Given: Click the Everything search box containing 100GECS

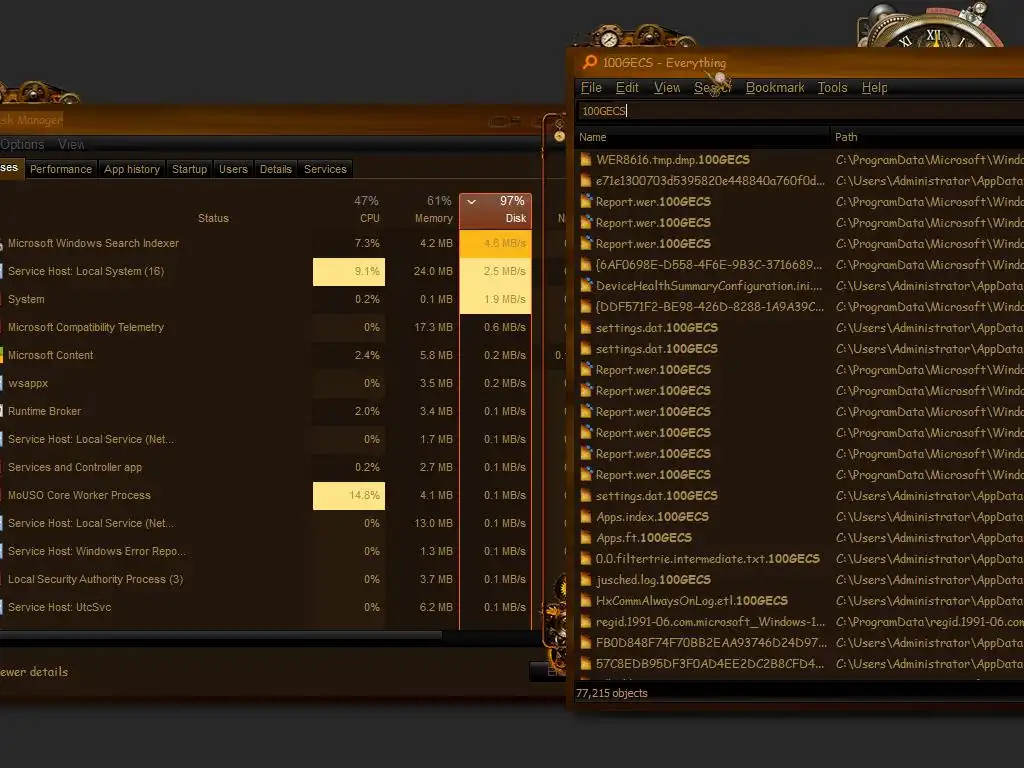Looking at the screenshot, I should coord(800,111).
